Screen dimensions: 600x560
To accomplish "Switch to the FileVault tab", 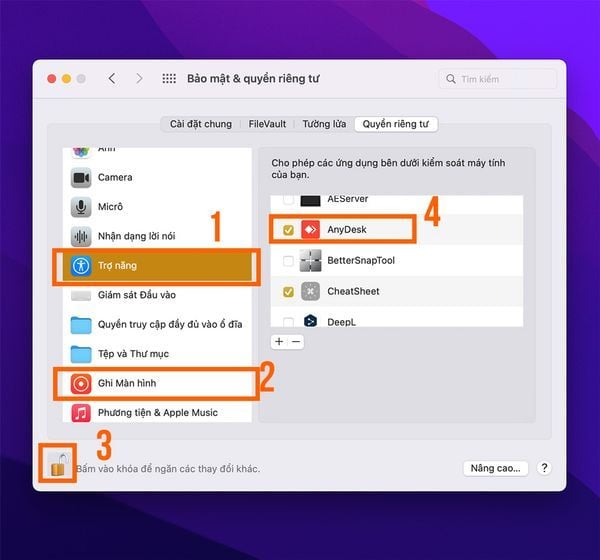I will tap(267, 124).
